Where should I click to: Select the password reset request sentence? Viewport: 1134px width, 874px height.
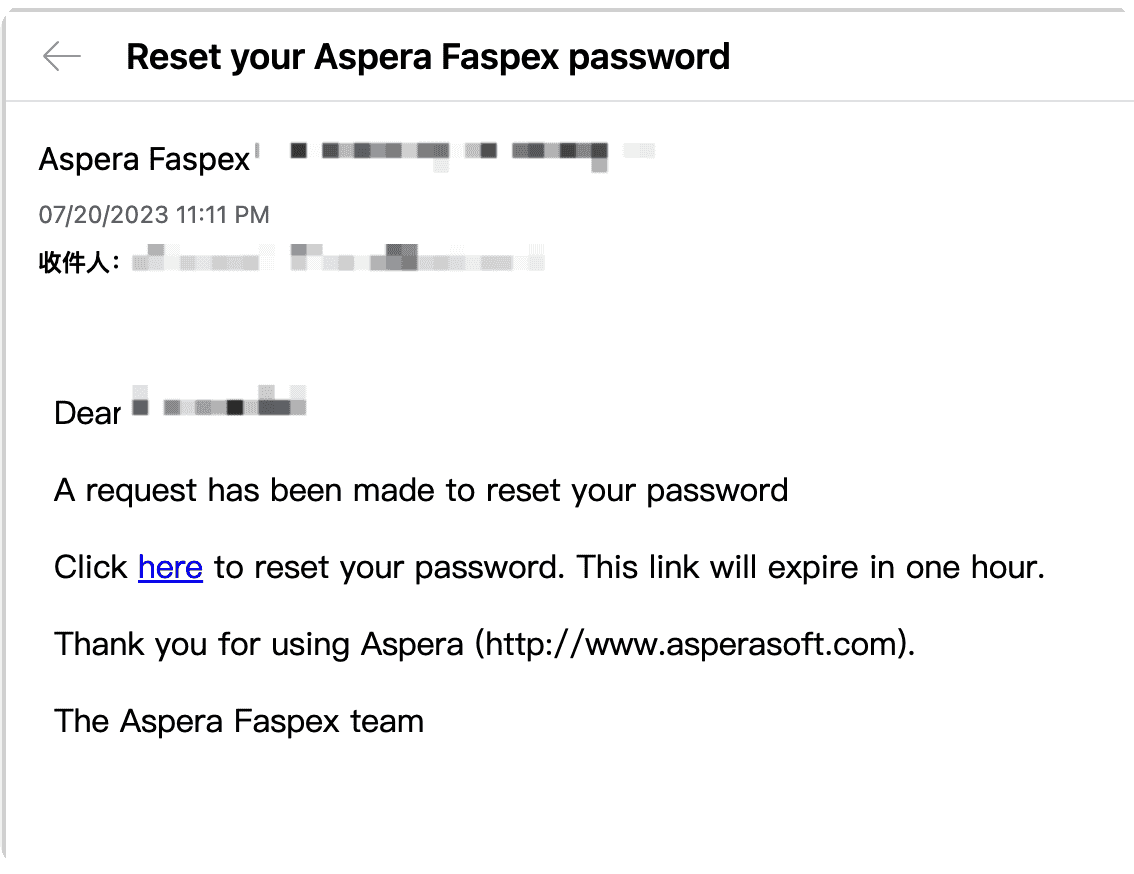[x=420, y=490]
